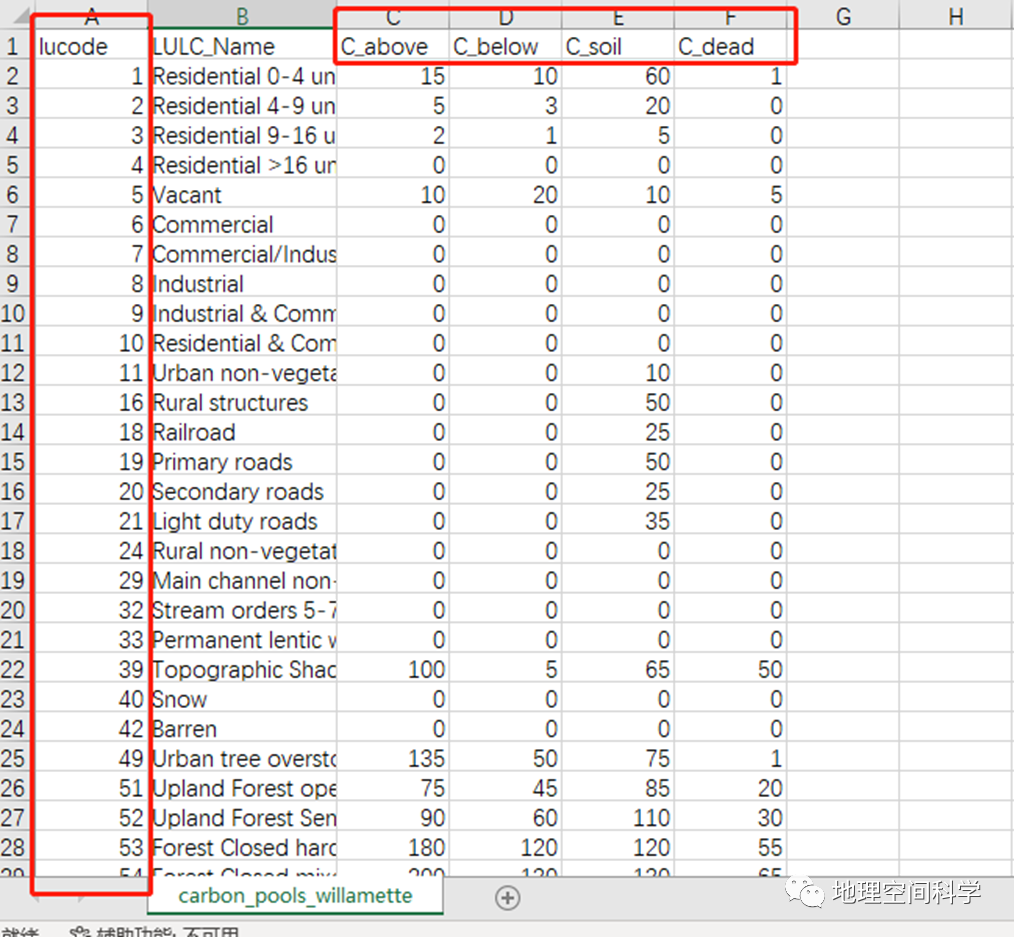Select C_above value 100 for Topographic Shadow
The height and width of the screenshot is (937, 1014).
393,669
